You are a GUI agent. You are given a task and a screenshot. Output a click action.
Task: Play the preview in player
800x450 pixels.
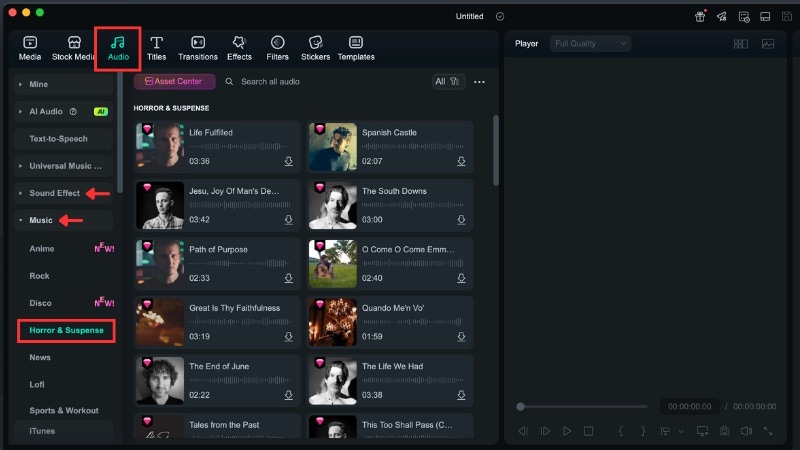tap(567, 431)
